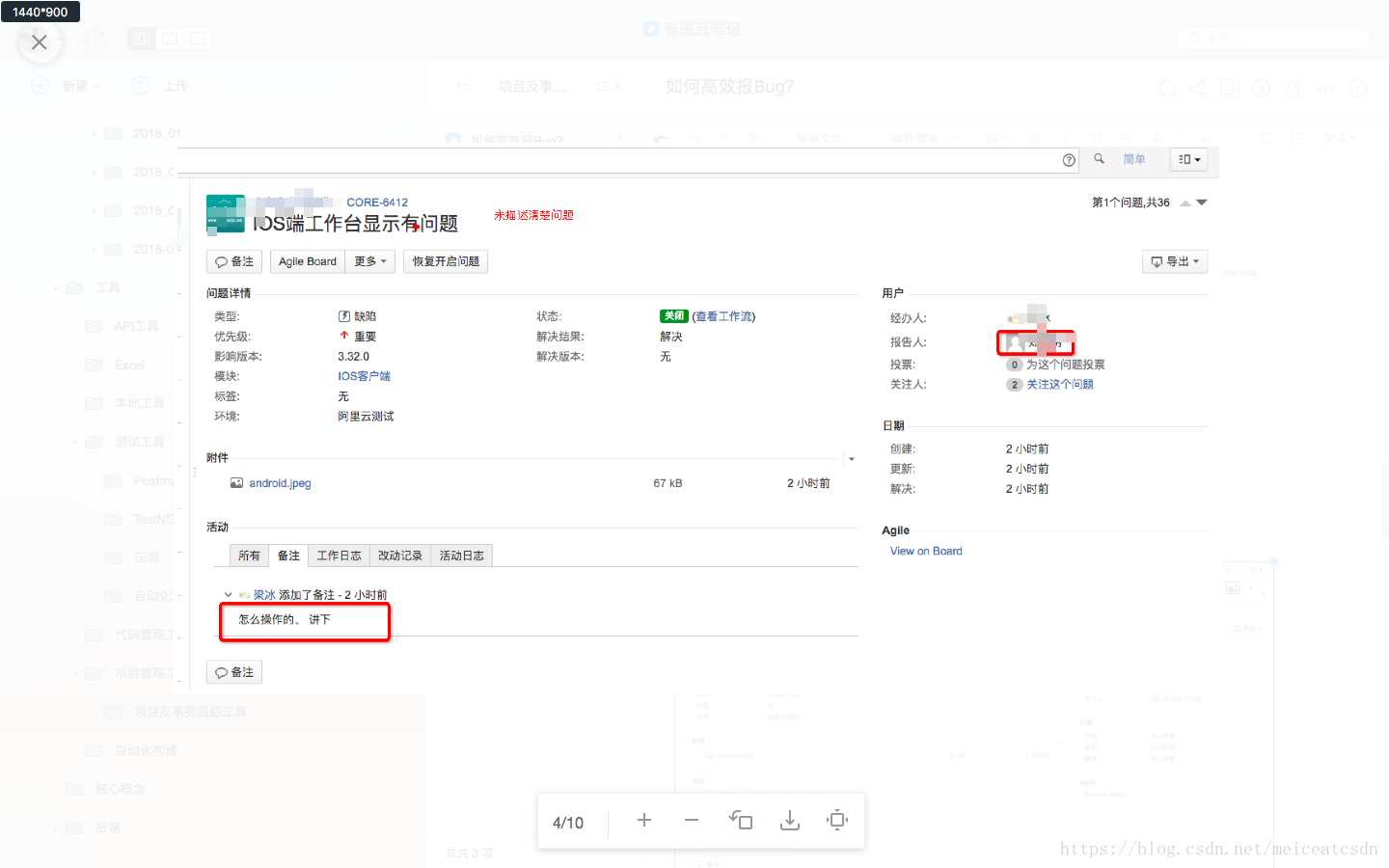Click the 关闭 status badge
Image resolution: width=1389 pixels, height=868 pixels.
674,316
